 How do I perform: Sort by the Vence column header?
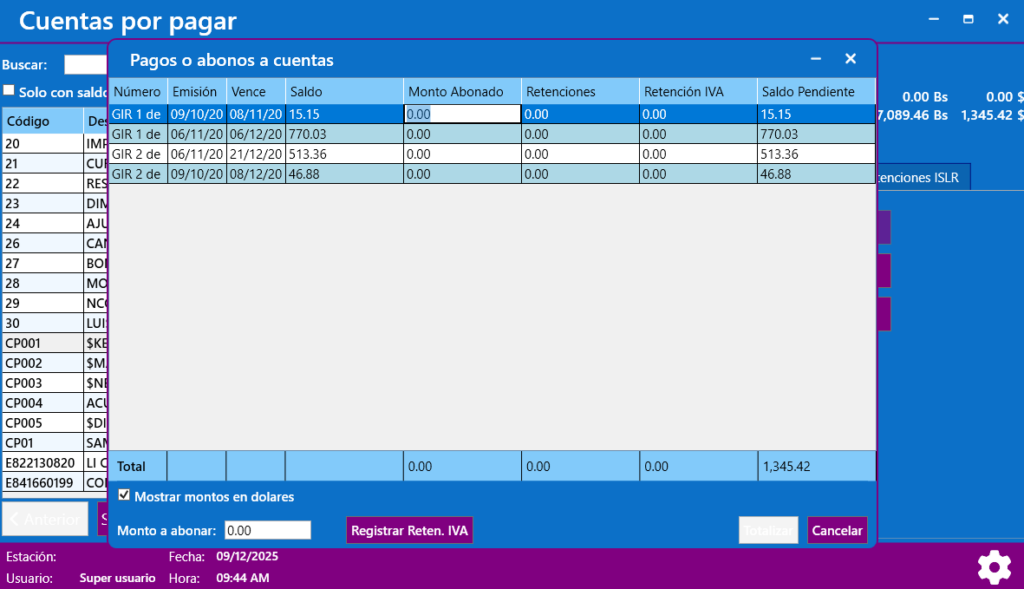click(255, 91)
